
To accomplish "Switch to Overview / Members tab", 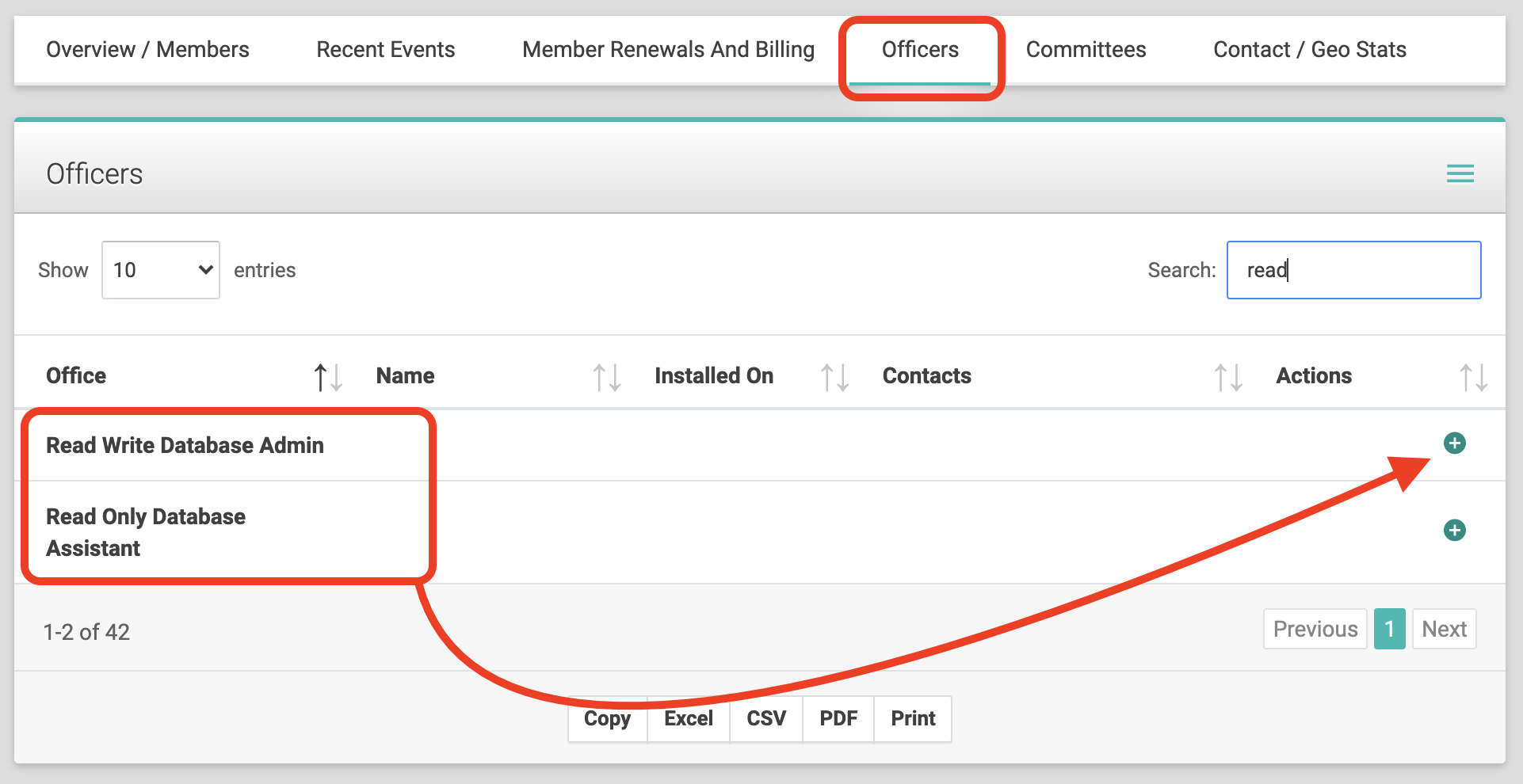I will [x=147, y=49].
